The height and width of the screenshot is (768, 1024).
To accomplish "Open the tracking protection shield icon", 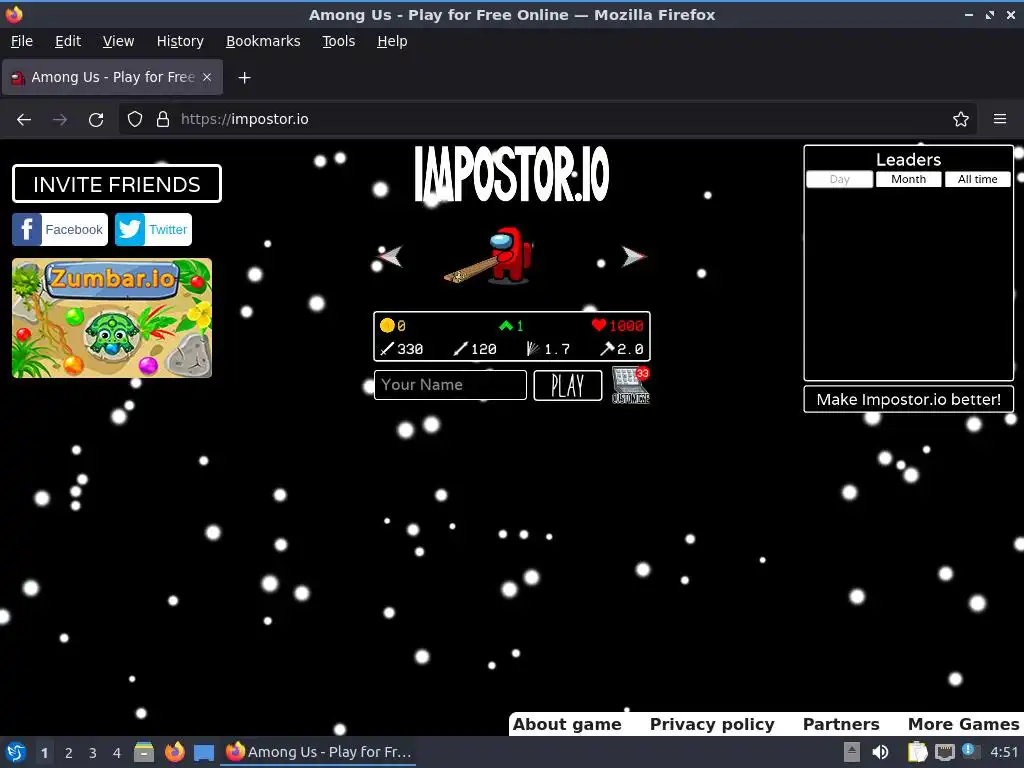I will (x=135, y=119).
